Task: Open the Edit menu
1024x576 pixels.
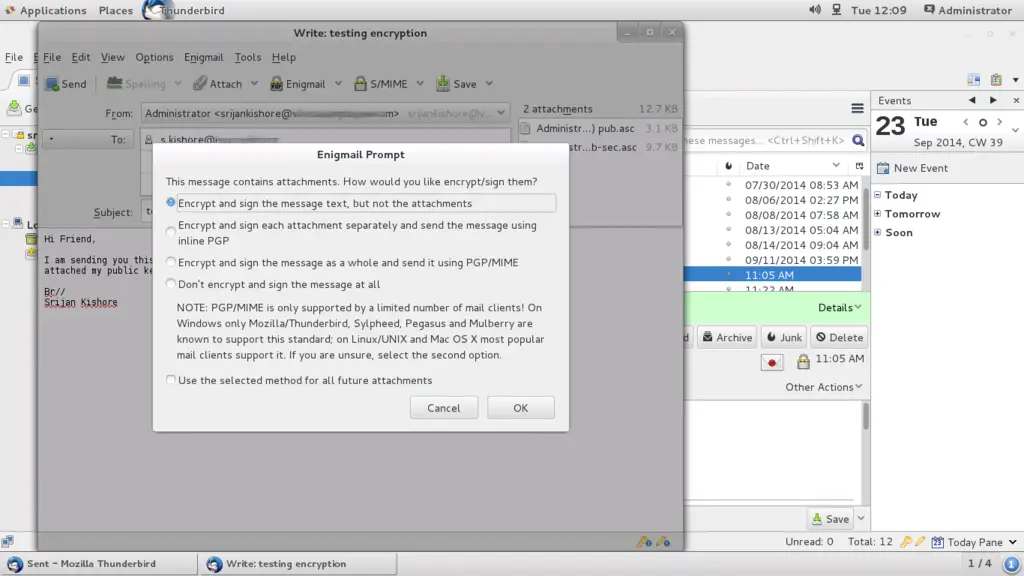Action: click(81, 57)
